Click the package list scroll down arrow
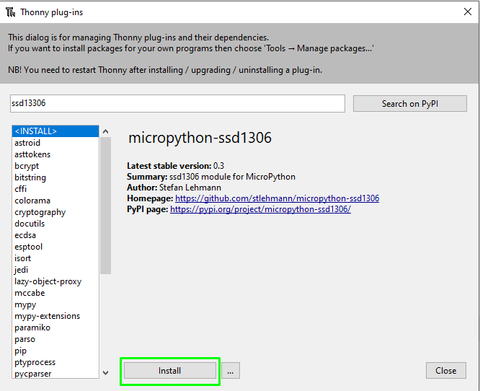Image resolution: width=480 pixels, height=391 pixels. coord(106,373)
